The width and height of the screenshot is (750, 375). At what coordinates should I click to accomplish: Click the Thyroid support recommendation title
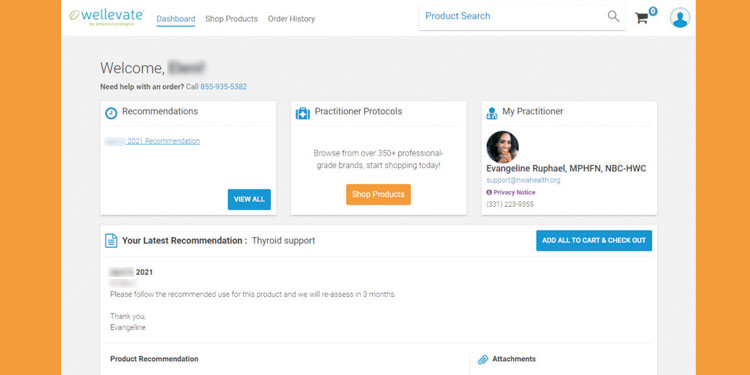[283, 241]
